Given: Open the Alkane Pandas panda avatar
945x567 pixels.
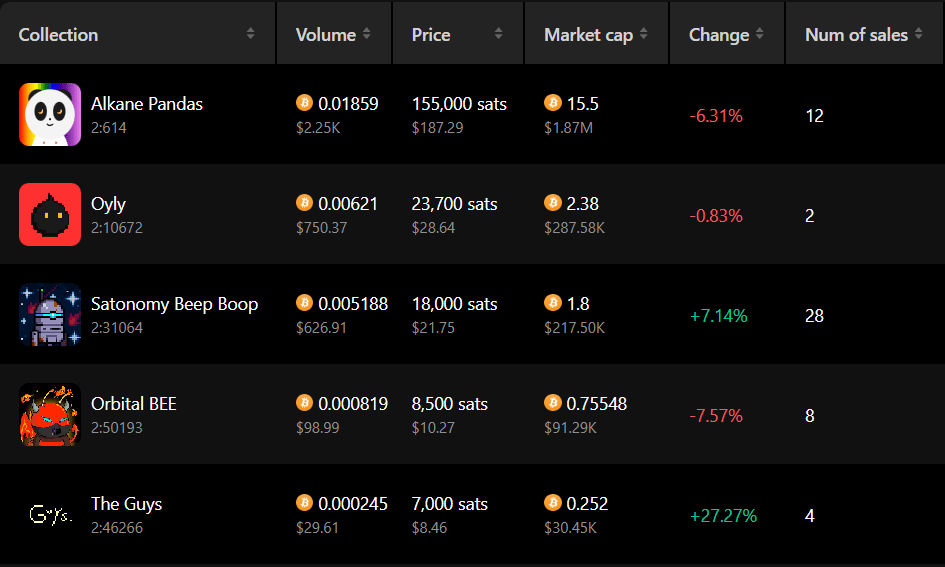Looking at the screenshot, I should [50, 114].
